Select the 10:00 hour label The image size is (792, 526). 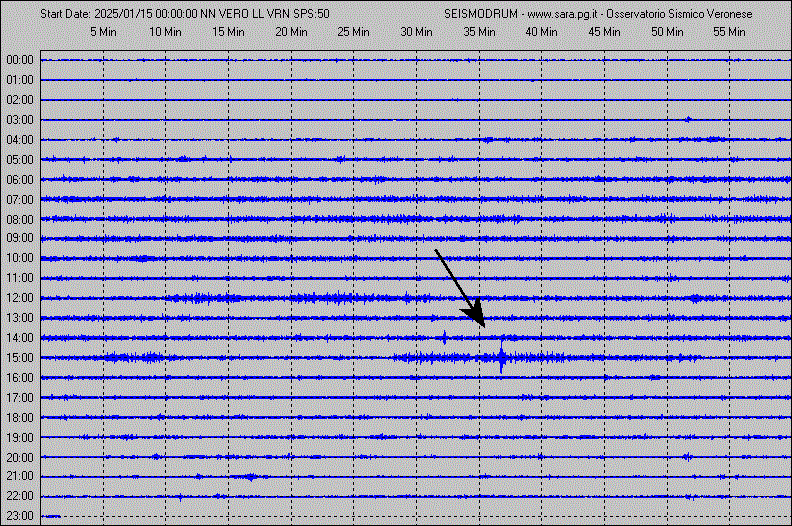tap(20, 258)
